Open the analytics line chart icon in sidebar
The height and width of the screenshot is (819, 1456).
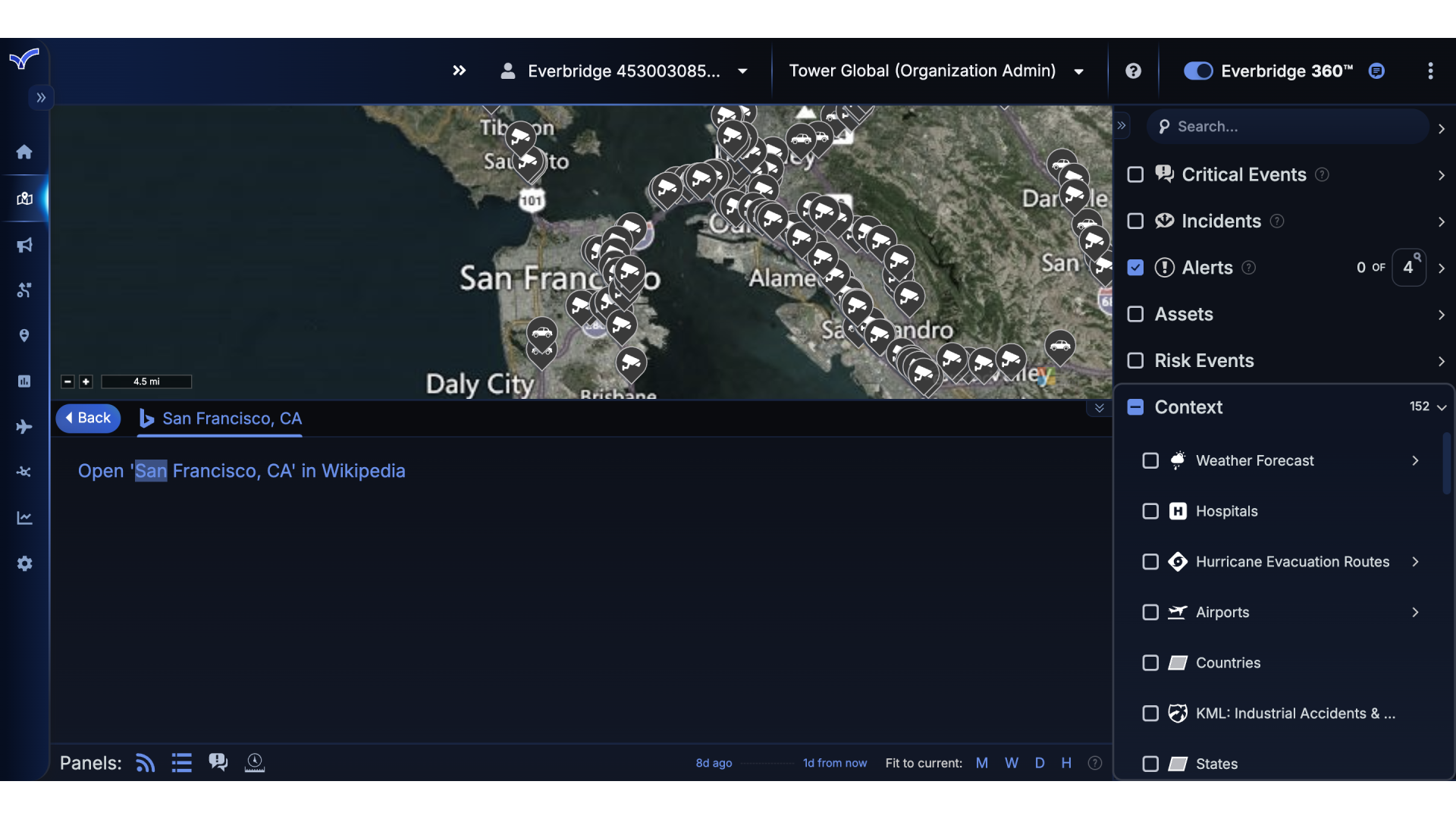click(x=24, y=518)
